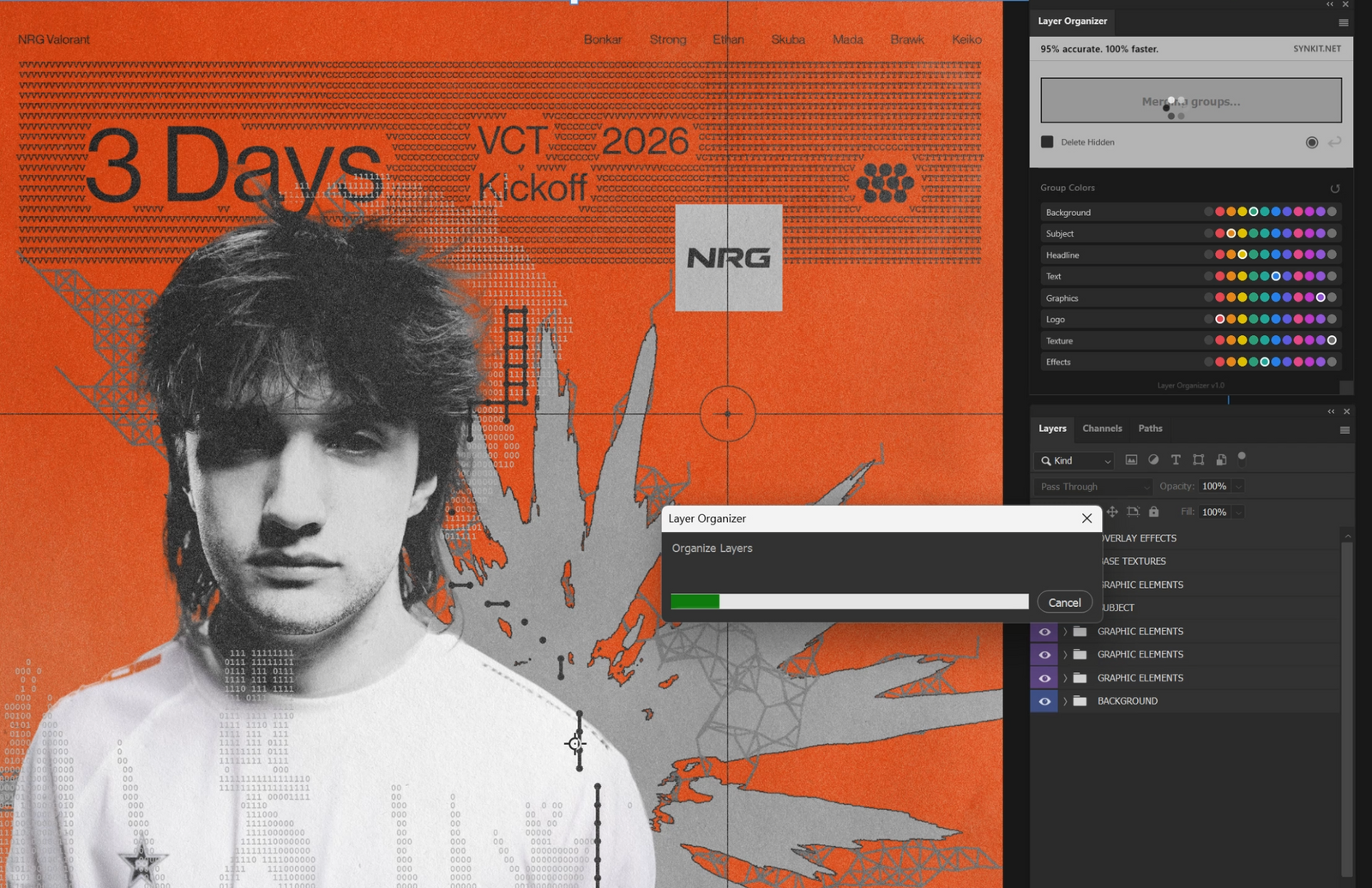The height and width of the screenshot is (888, 1372).
Task: Click folder icon of GRAPHIC ELEMENTS above BACKGROUND
Action: point(1080,678)
